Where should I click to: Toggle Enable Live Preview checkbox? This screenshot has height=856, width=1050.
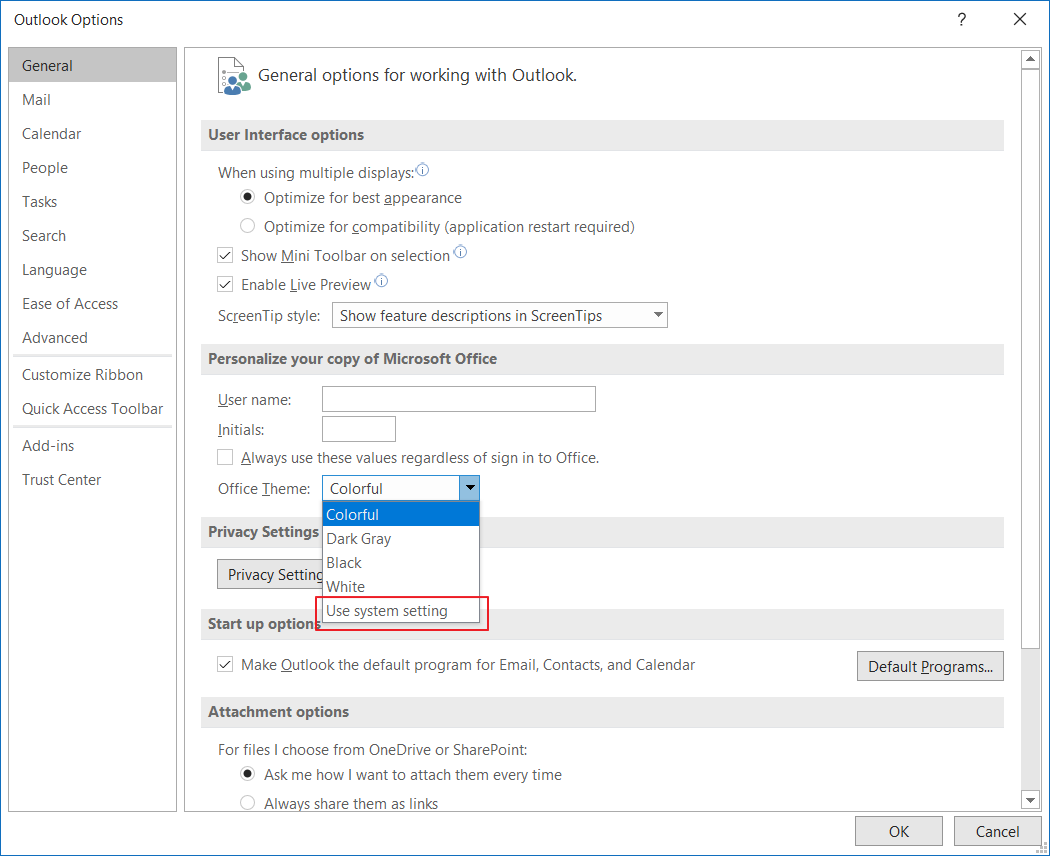(225, 285)
